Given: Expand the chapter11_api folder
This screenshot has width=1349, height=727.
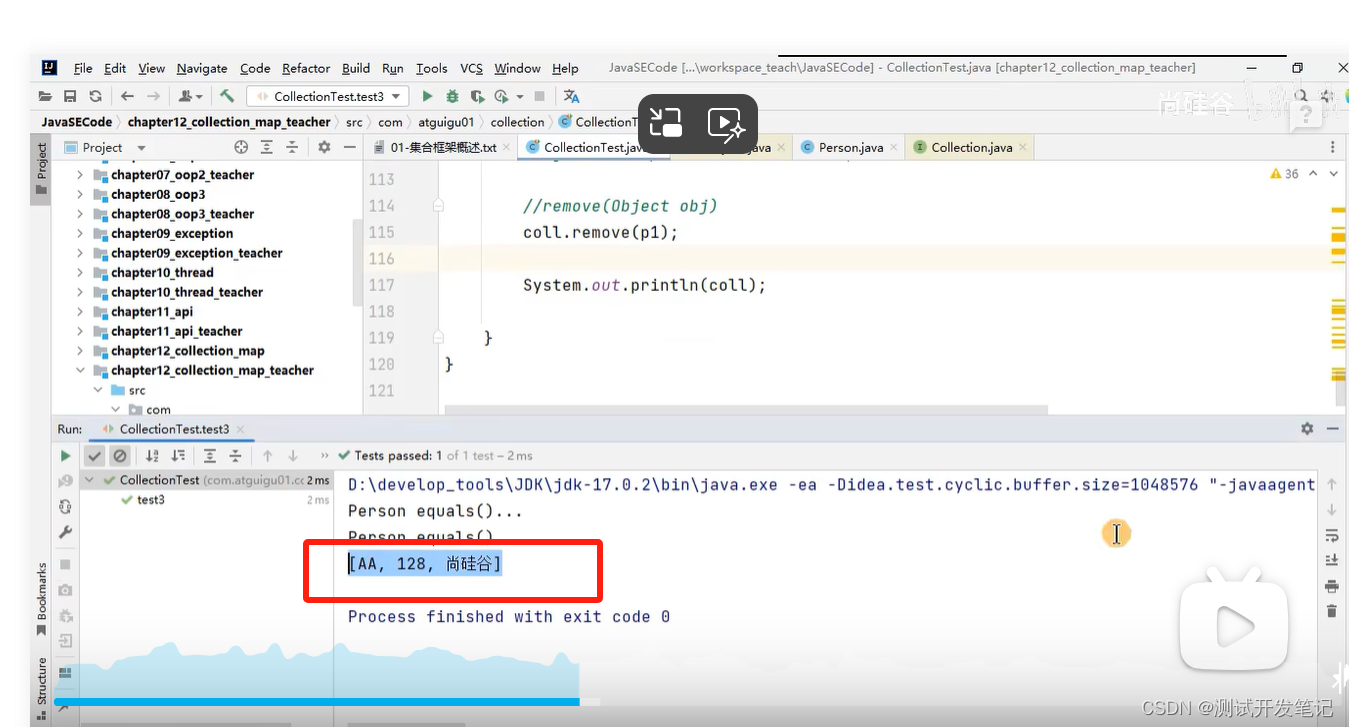Looking at the screenshot, I should [x=80, y=312].
